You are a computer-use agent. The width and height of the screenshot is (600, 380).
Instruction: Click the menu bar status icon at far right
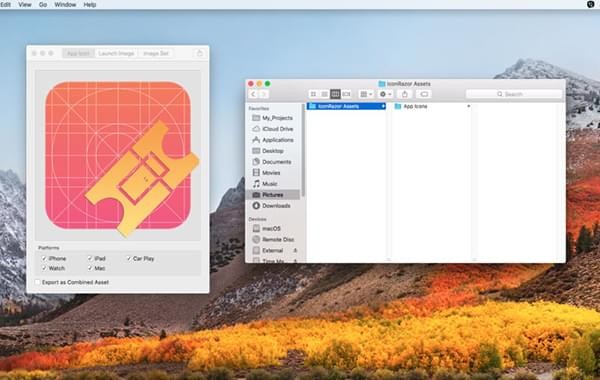point(590,4)
